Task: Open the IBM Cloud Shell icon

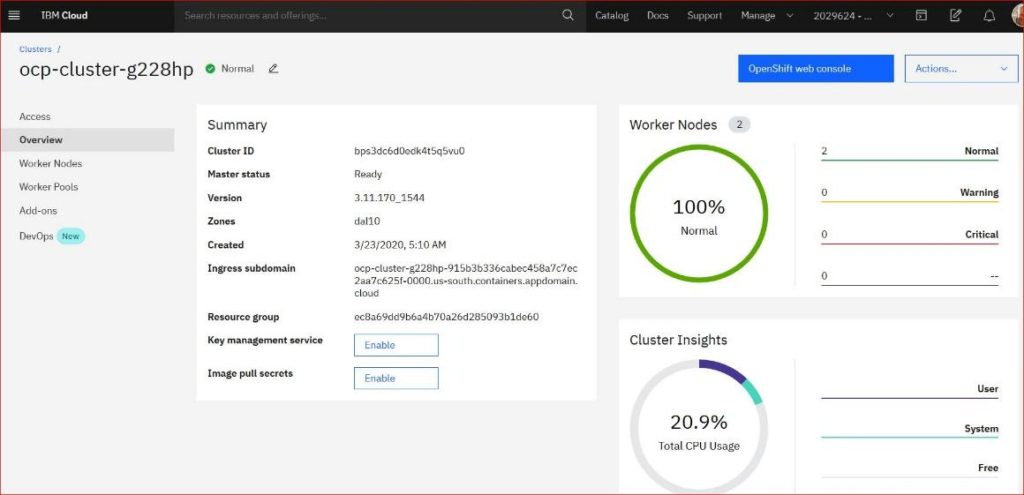Action: tap(921, 16)
